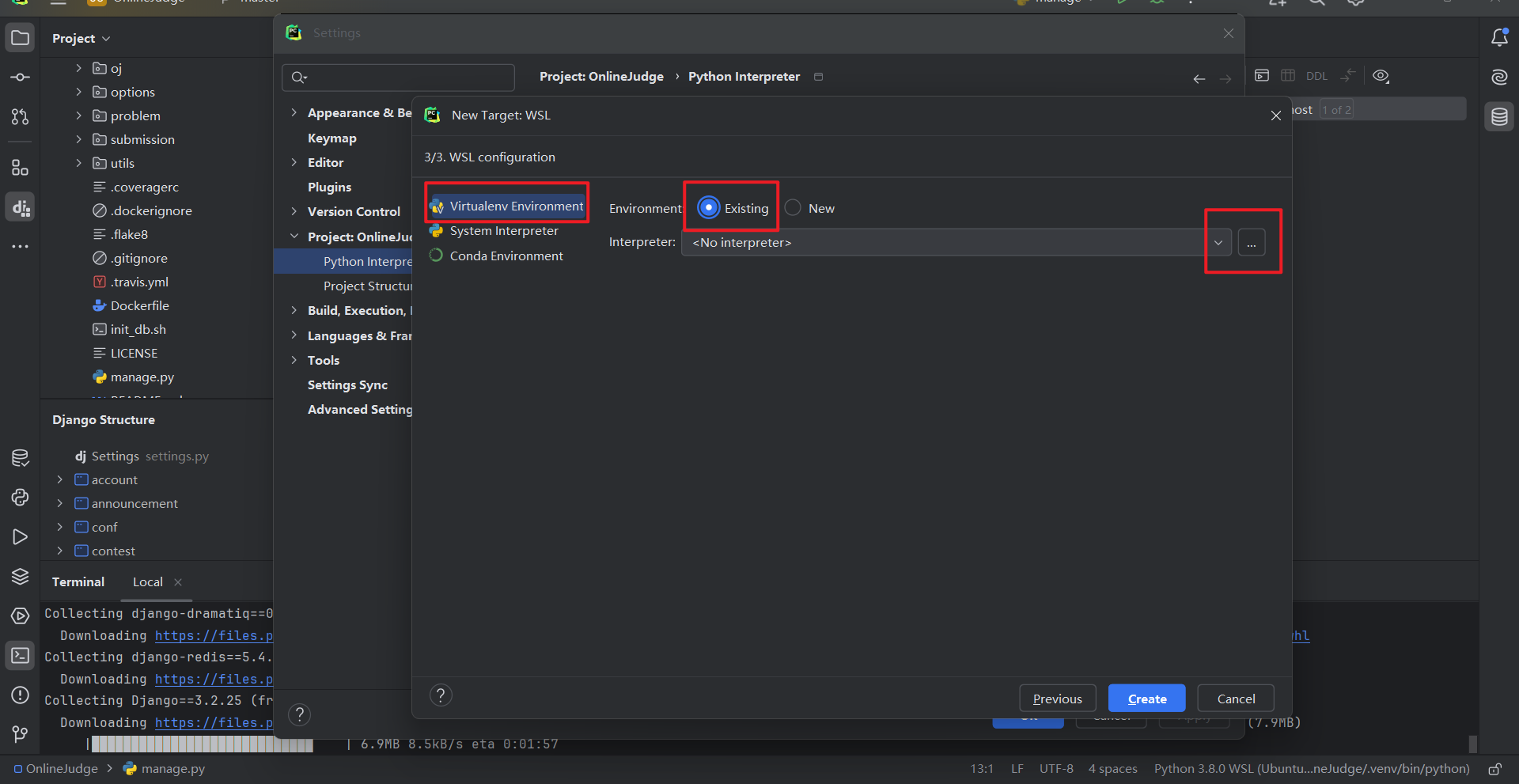
Task: Open Dockerfile in the project tree
Action: pyautogui.click(x=139, y=306)
